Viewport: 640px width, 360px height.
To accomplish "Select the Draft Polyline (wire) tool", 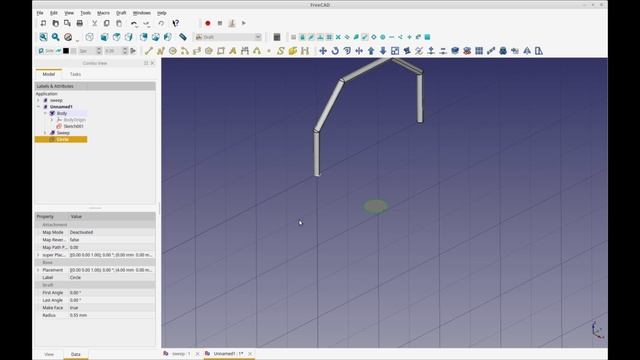I will coord(160,51).
